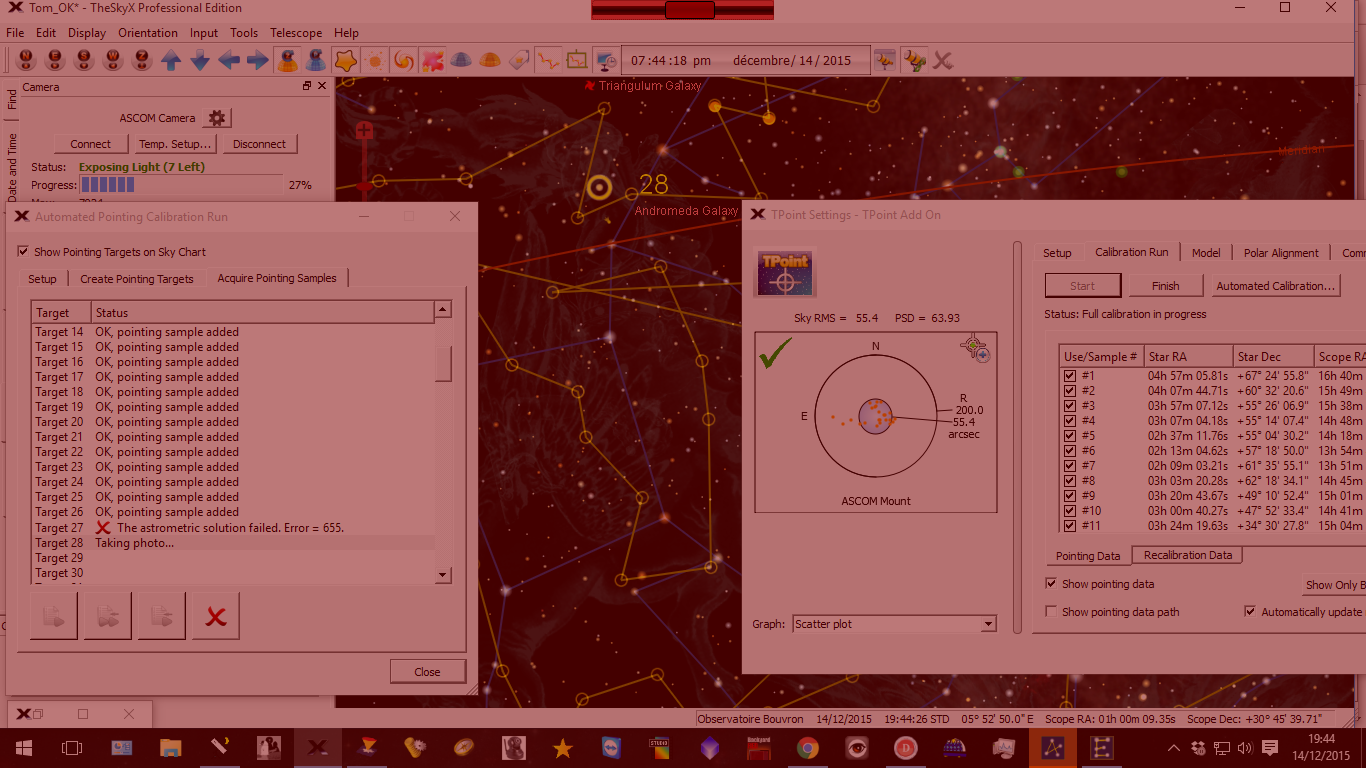Screen dimensions: 1366x768
Task: Open the vertical Find side tab
Action: pyautogui.click(x=12, y=98)
